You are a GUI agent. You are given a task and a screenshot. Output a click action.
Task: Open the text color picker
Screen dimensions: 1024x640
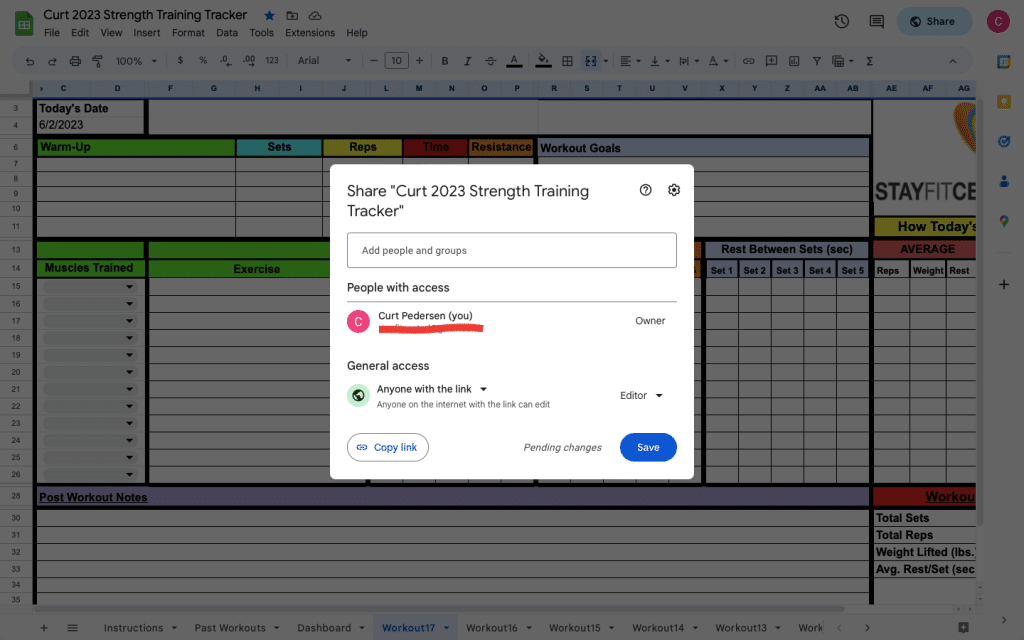click(514, 61)
